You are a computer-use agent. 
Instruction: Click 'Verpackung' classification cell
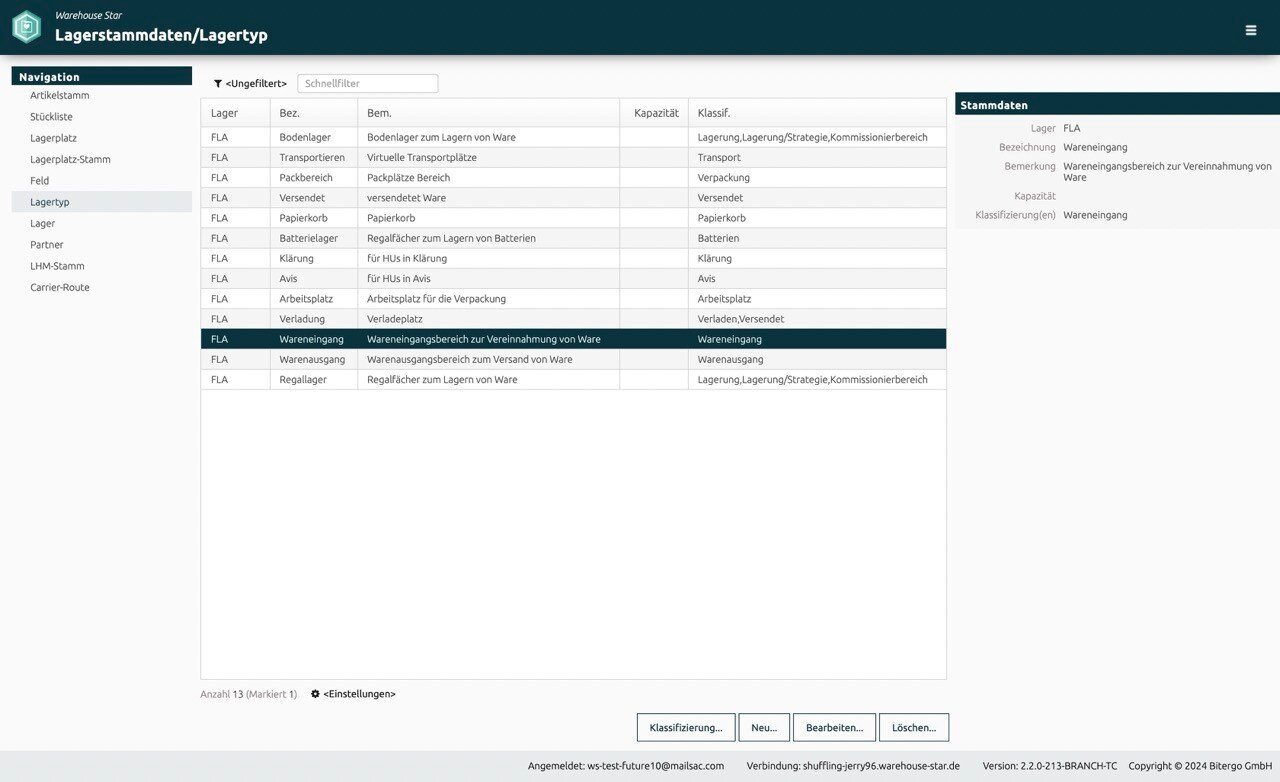tap(817, 178)
